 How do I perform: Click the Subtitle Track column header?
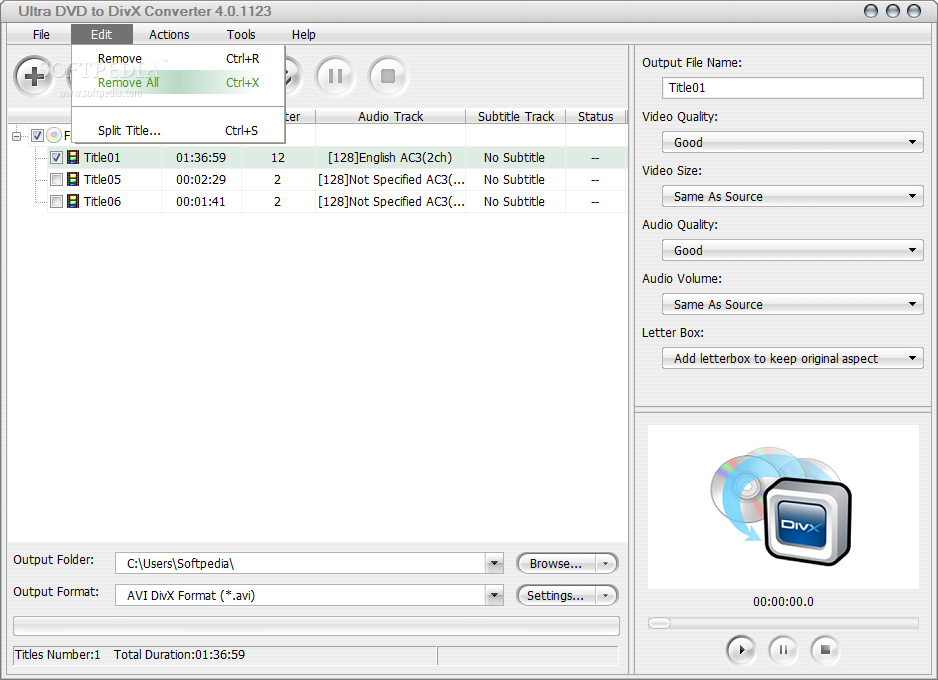pyautogui.click(x=516, y=117)
